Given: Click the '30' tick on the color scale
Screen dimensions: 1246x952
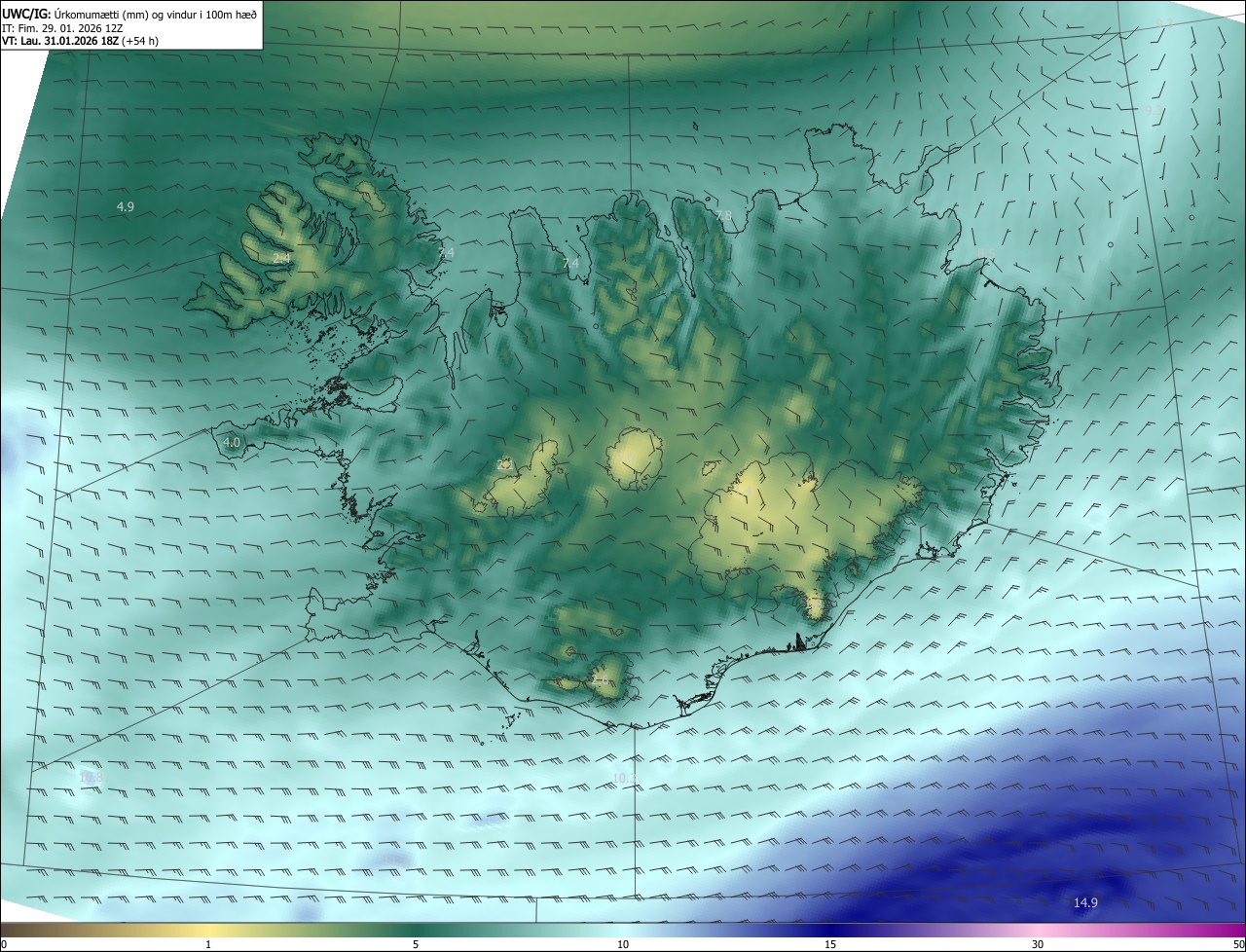Looking at the screenshot, I should click(1038, 944).
